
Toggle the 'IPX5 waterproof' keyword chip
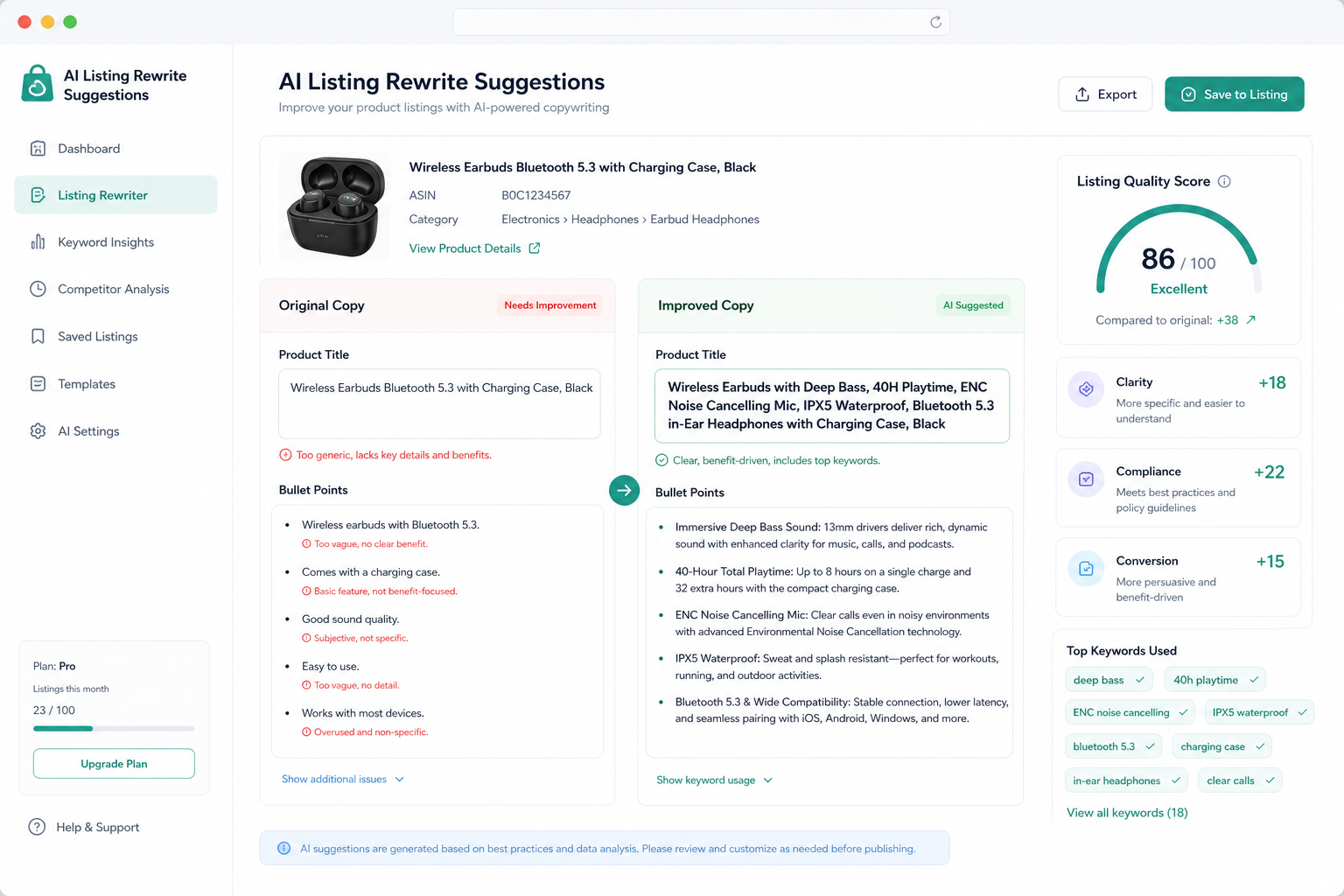click(x=1258, y=712)
